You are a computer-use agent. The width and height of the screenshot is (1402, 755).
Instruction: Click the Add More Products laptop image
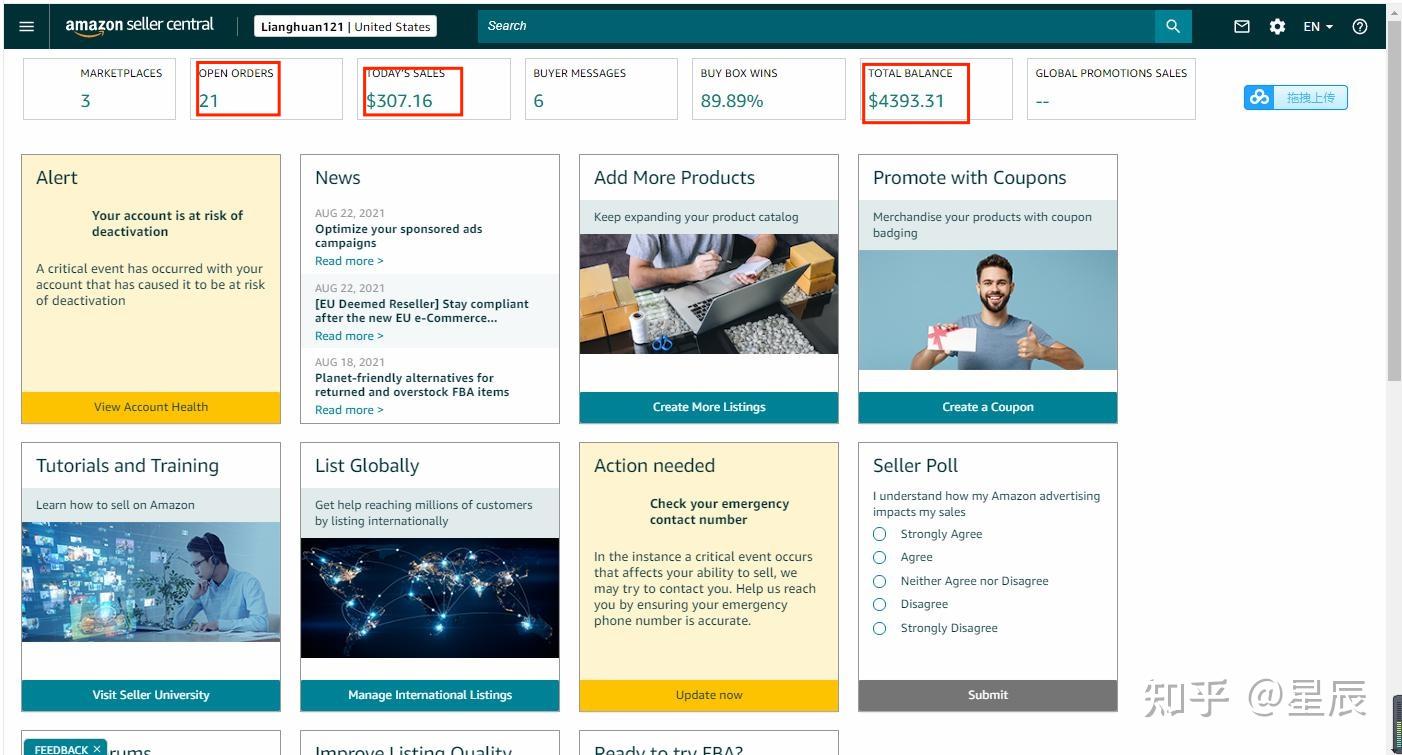pos(709,294)
